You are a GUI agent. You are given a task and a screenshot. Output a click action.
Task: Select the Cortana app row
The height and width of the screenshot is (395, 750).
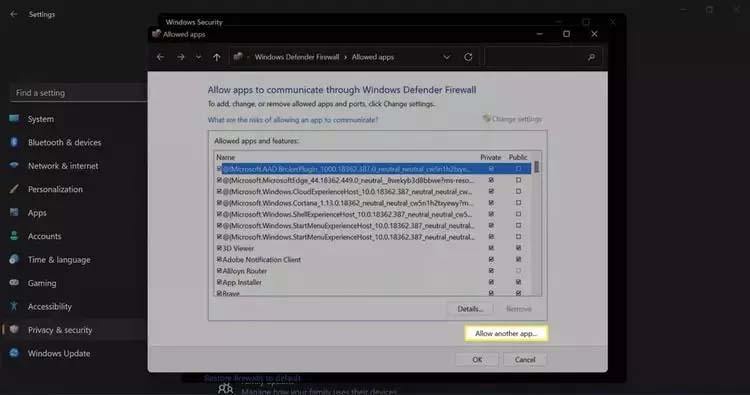373,203
